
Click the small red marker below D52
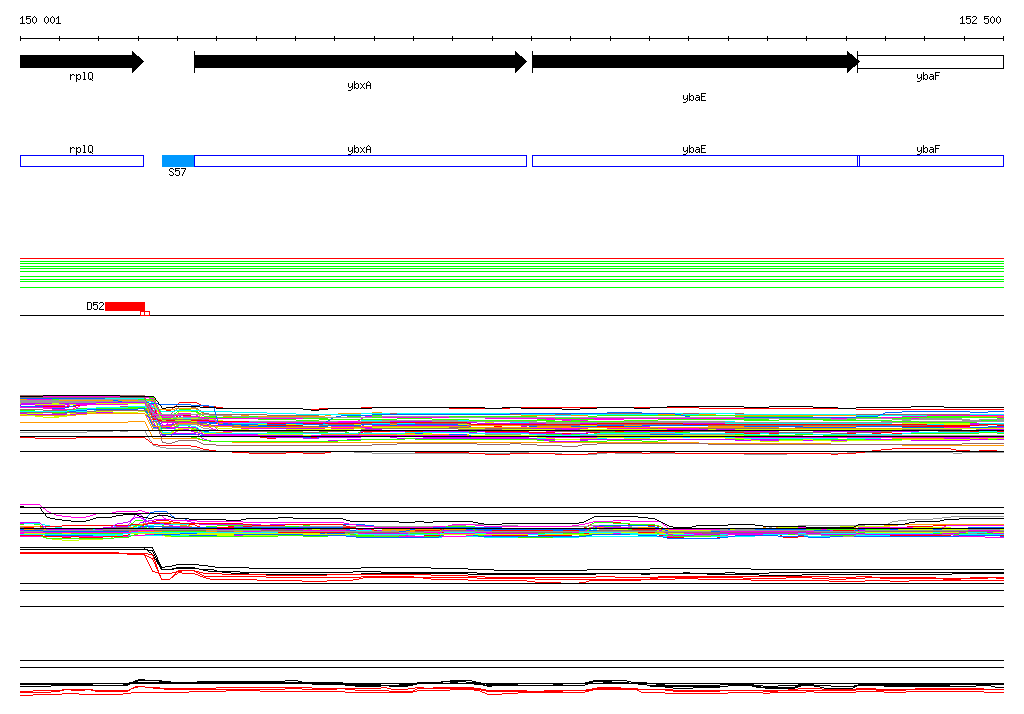[145, 314]
